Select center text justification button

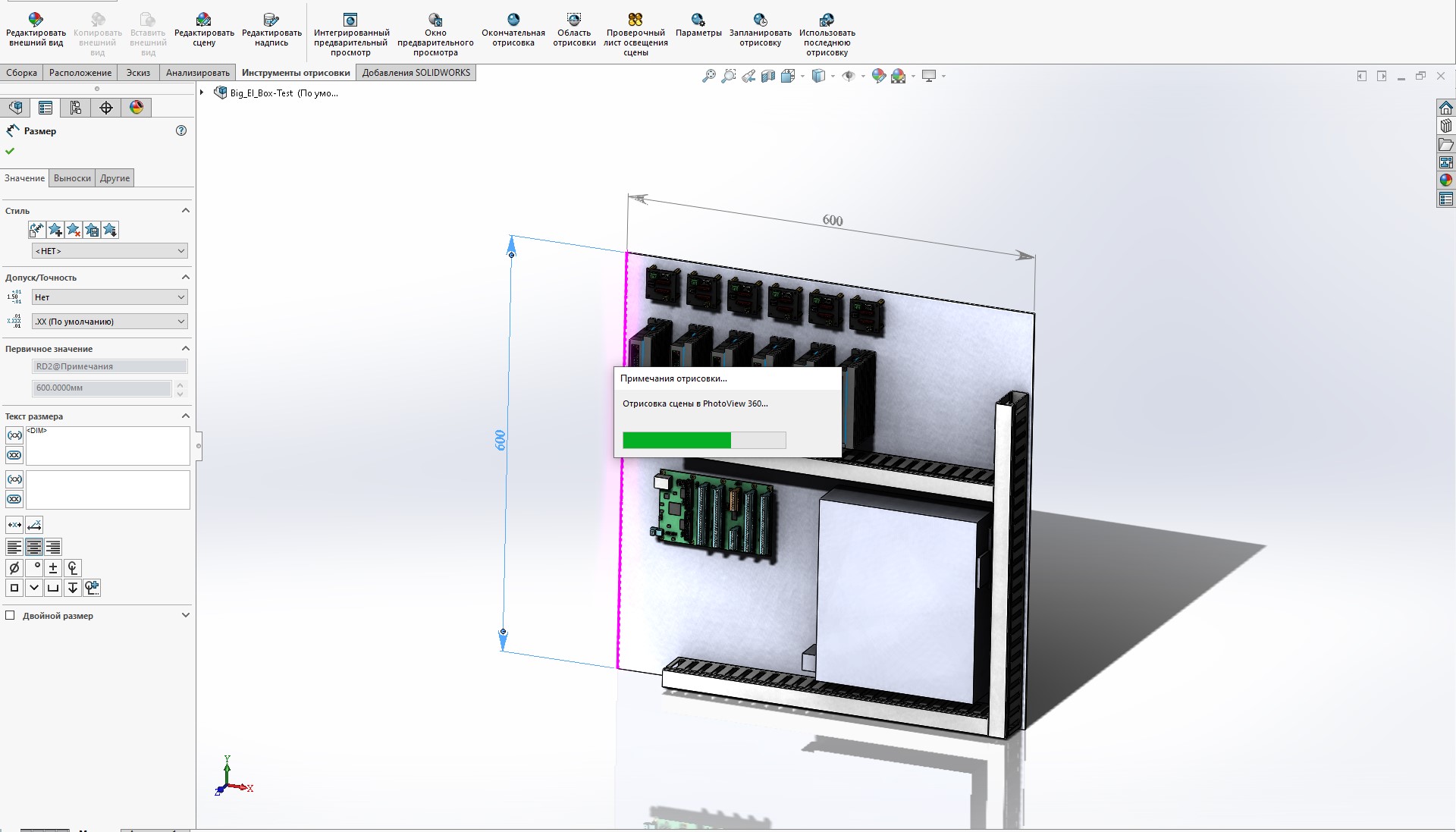[33, 547]
